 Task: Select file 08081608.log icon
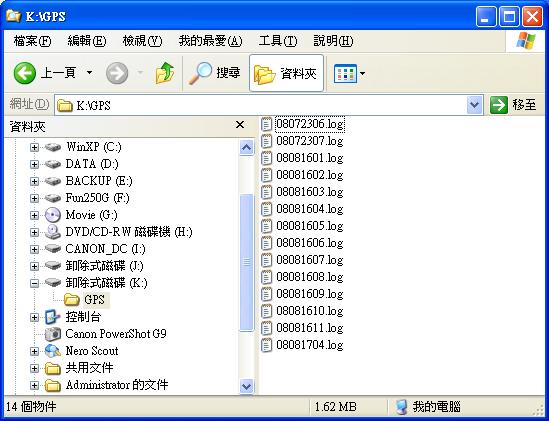266,277
